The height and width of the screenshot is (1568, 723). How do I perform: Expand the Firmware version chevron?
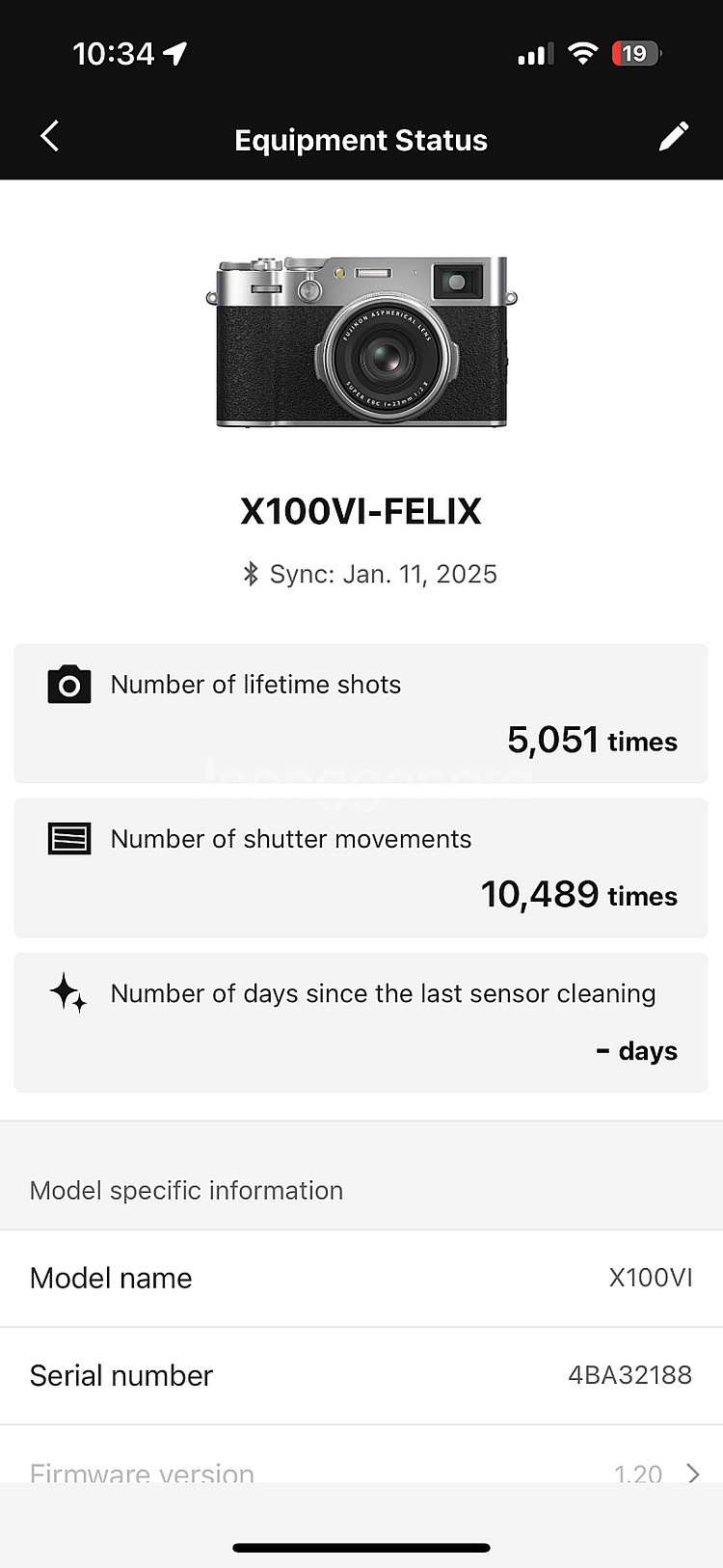pyautogui.click(x=692, y=1473)
